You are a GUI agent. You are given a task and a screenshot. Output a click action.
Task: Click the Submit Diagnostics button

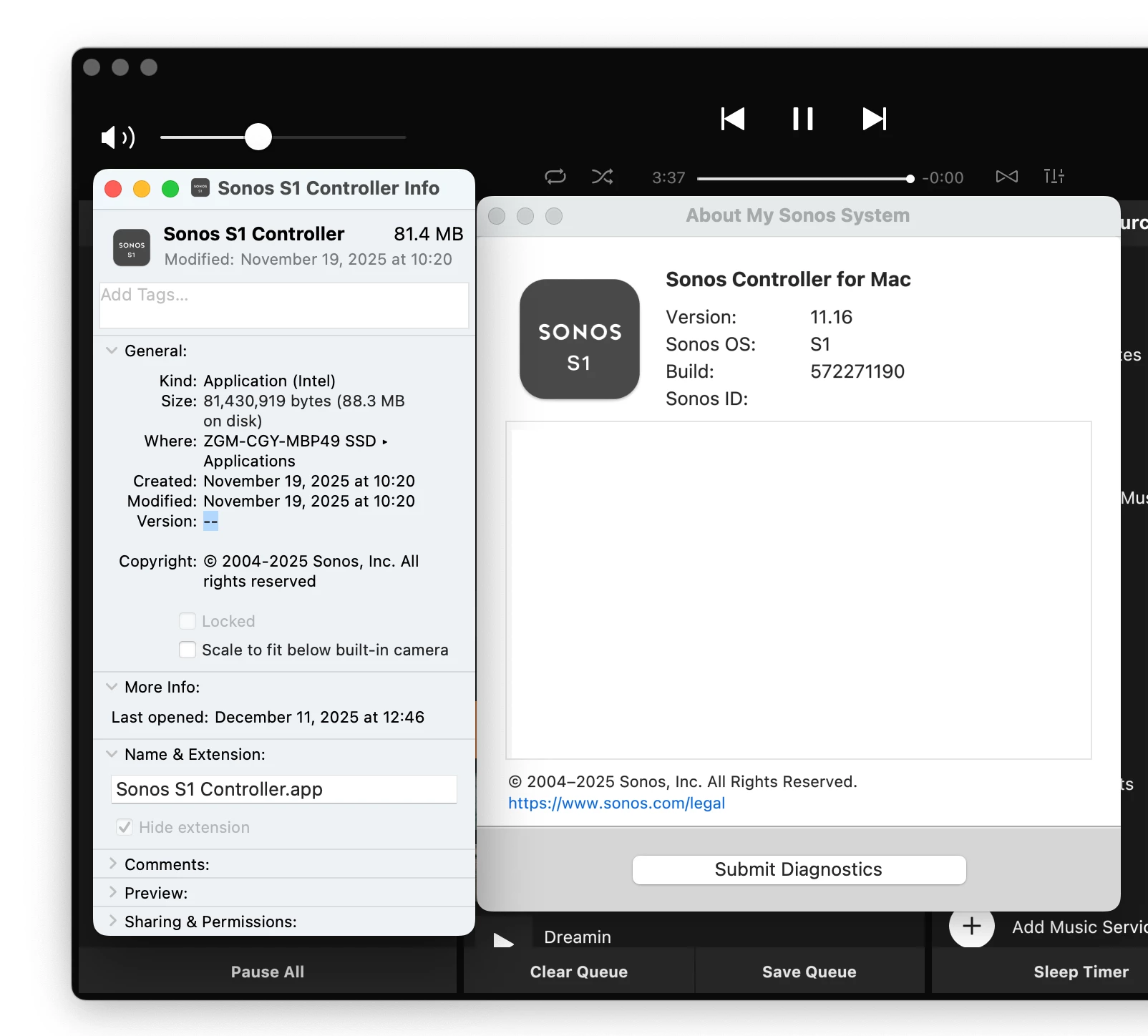coord(799,869)
